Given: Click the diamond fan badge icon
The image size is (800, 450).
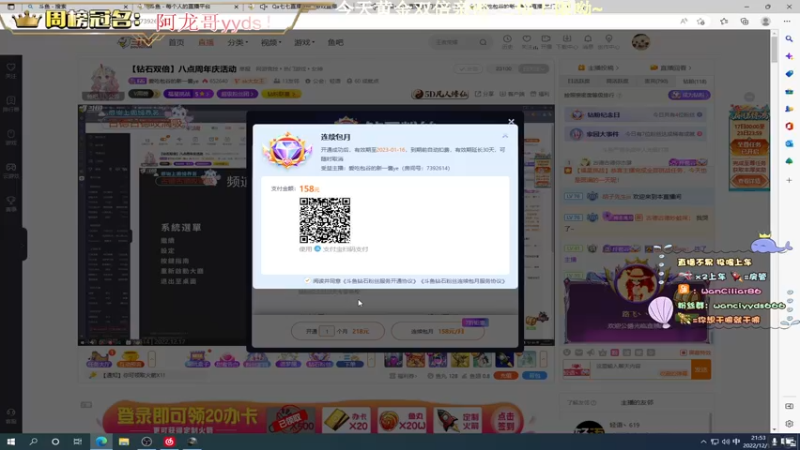Looking at the screenshot, I should 287,150.
